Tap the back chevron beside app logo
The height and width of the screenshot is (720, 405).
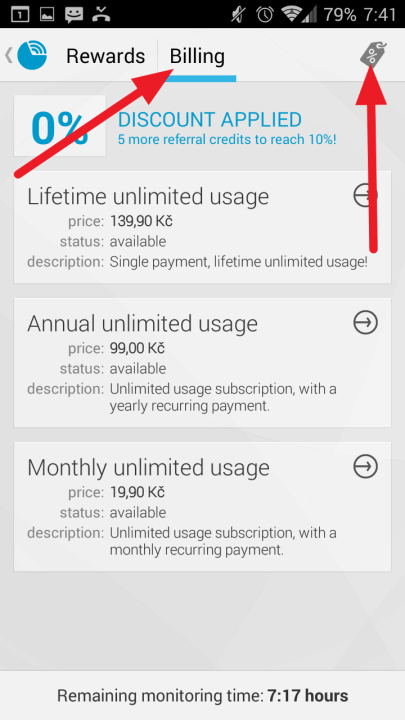pos(9,55)
